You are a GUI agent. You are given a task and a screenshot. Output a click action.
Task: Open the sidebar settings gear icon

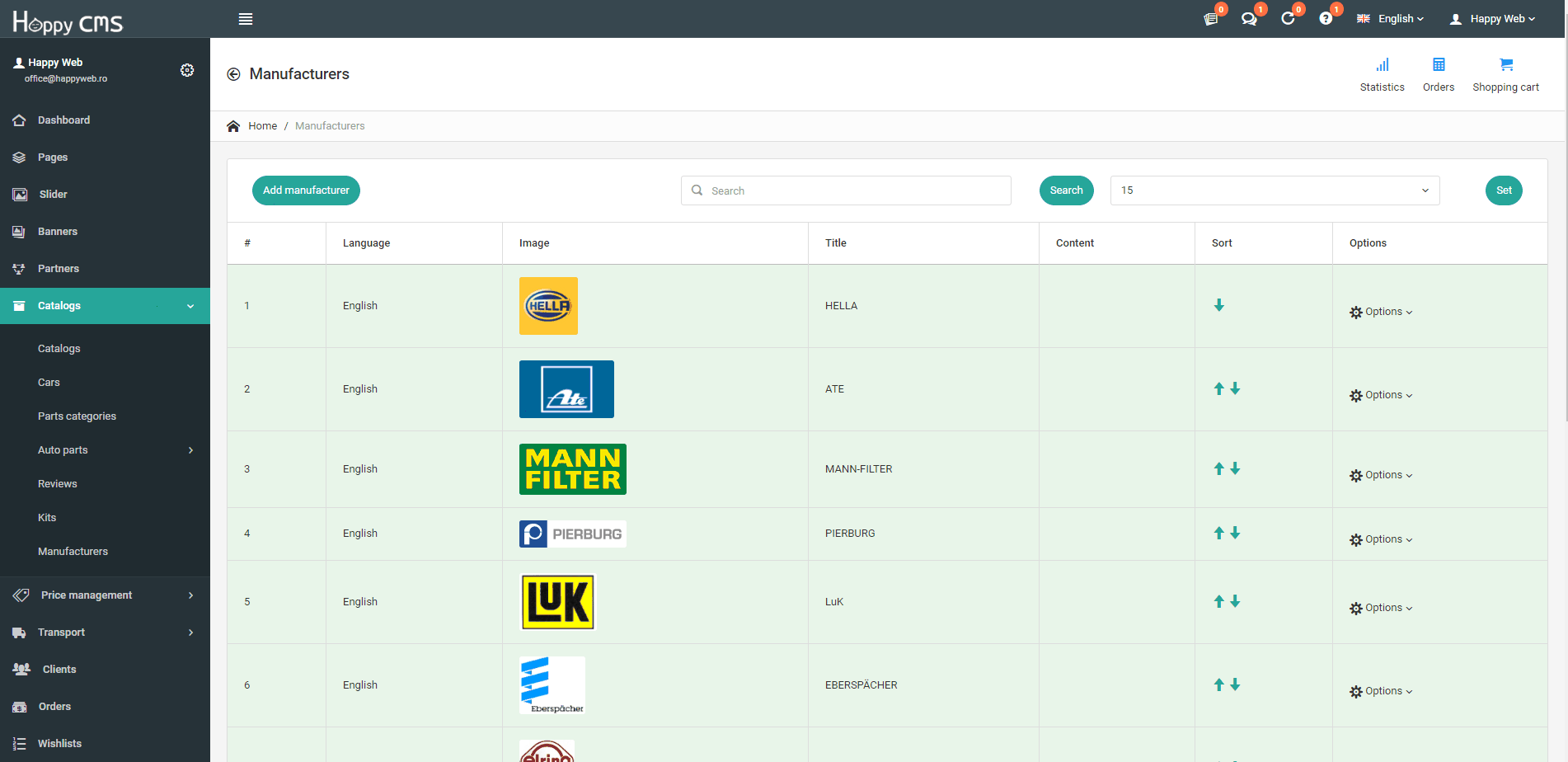pyautogui.click(x=187, y=70)
